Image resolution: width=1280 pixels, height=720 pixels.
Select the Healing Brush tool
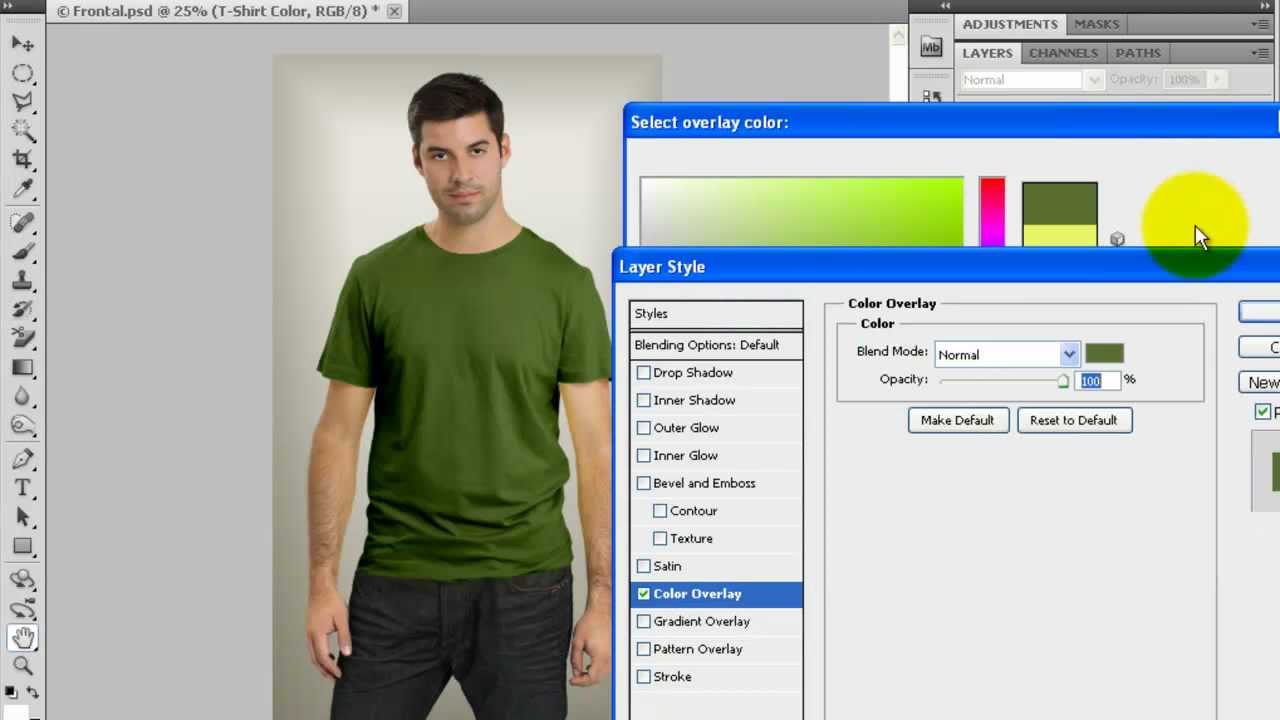pyautogui.click(x=22, y=222)
